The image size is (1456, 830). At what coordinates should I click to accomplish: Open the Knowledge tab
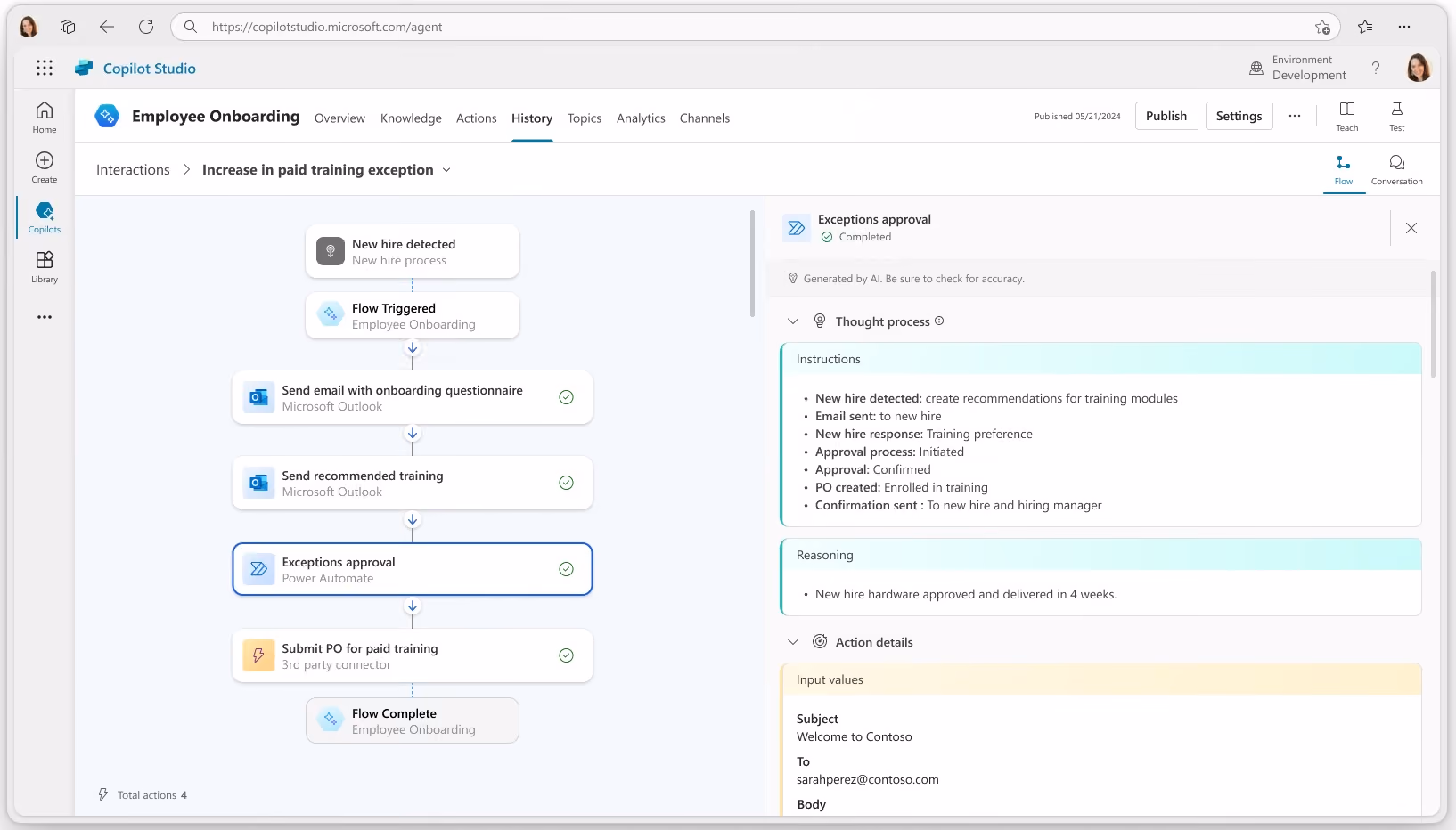[x=411, y=118]
